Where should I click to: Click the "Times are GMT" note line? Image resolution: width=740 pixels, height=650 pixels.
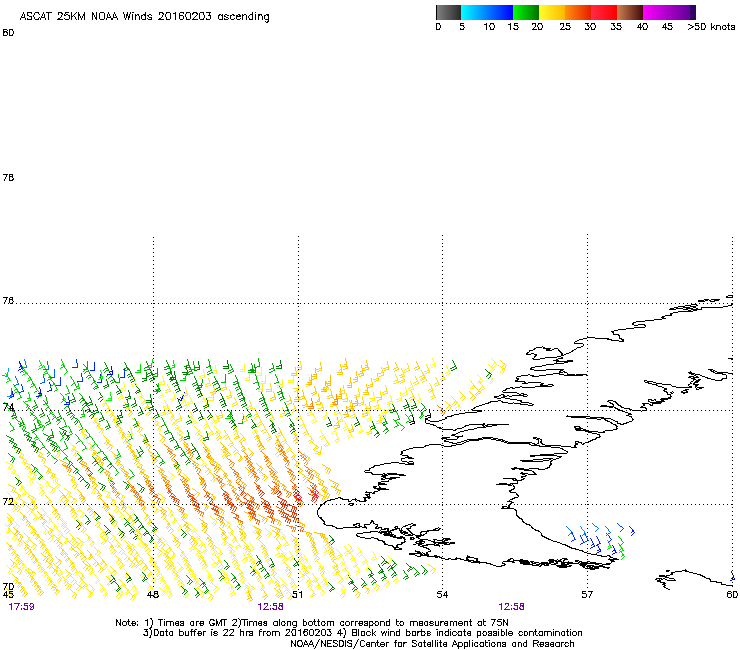(x=312, y=623)
